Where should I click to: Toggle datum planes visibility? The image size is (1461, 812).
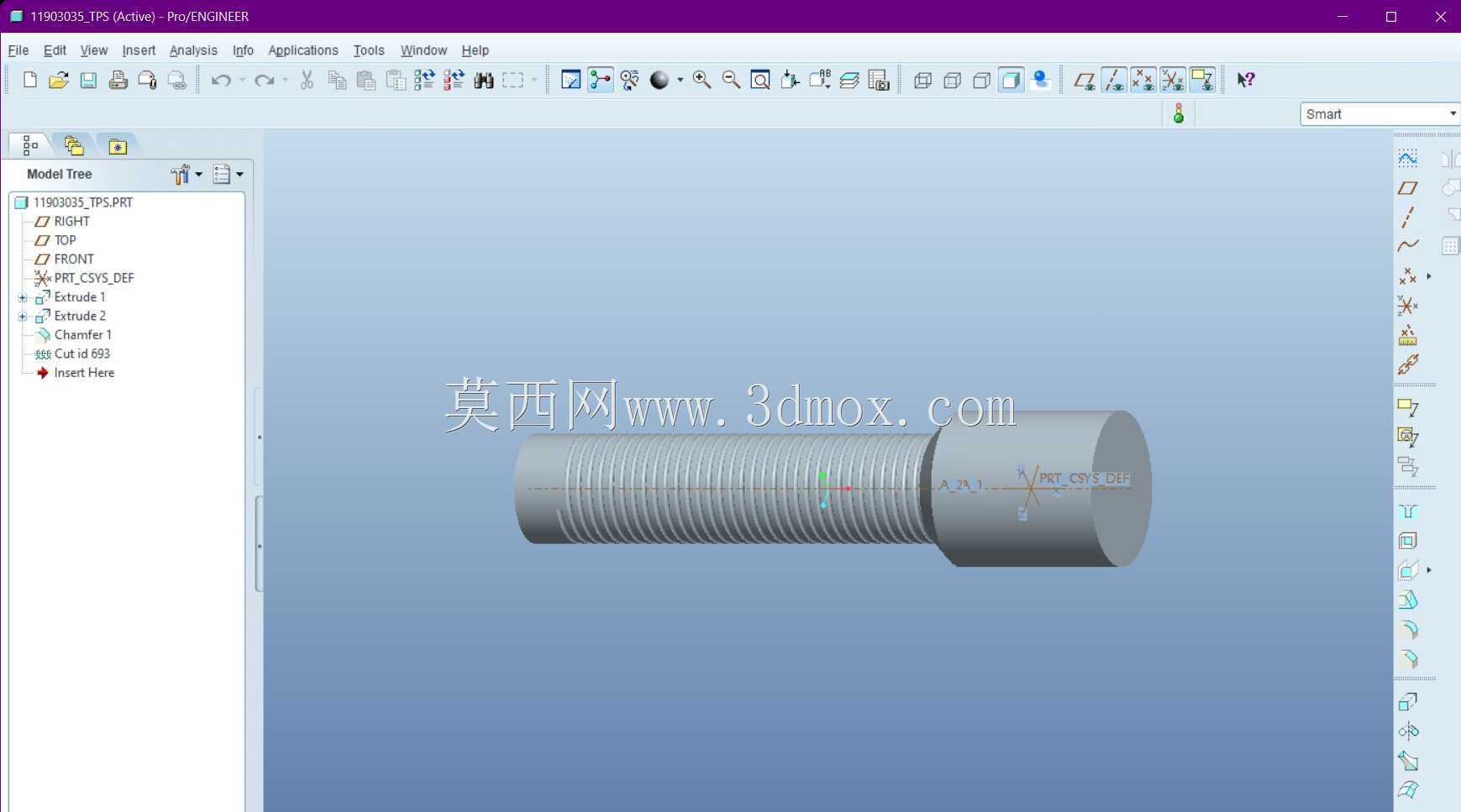pos(1084,80)
